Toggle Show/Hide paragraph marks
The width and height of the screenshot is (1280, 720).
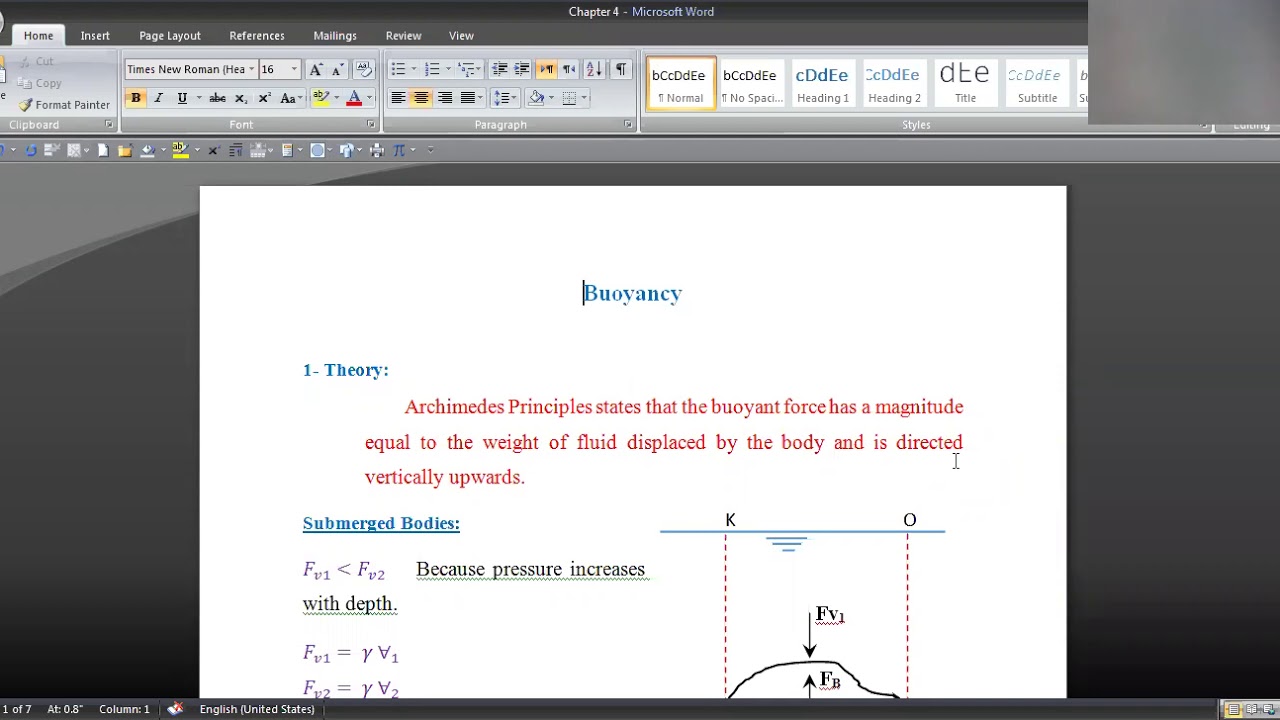620,69
